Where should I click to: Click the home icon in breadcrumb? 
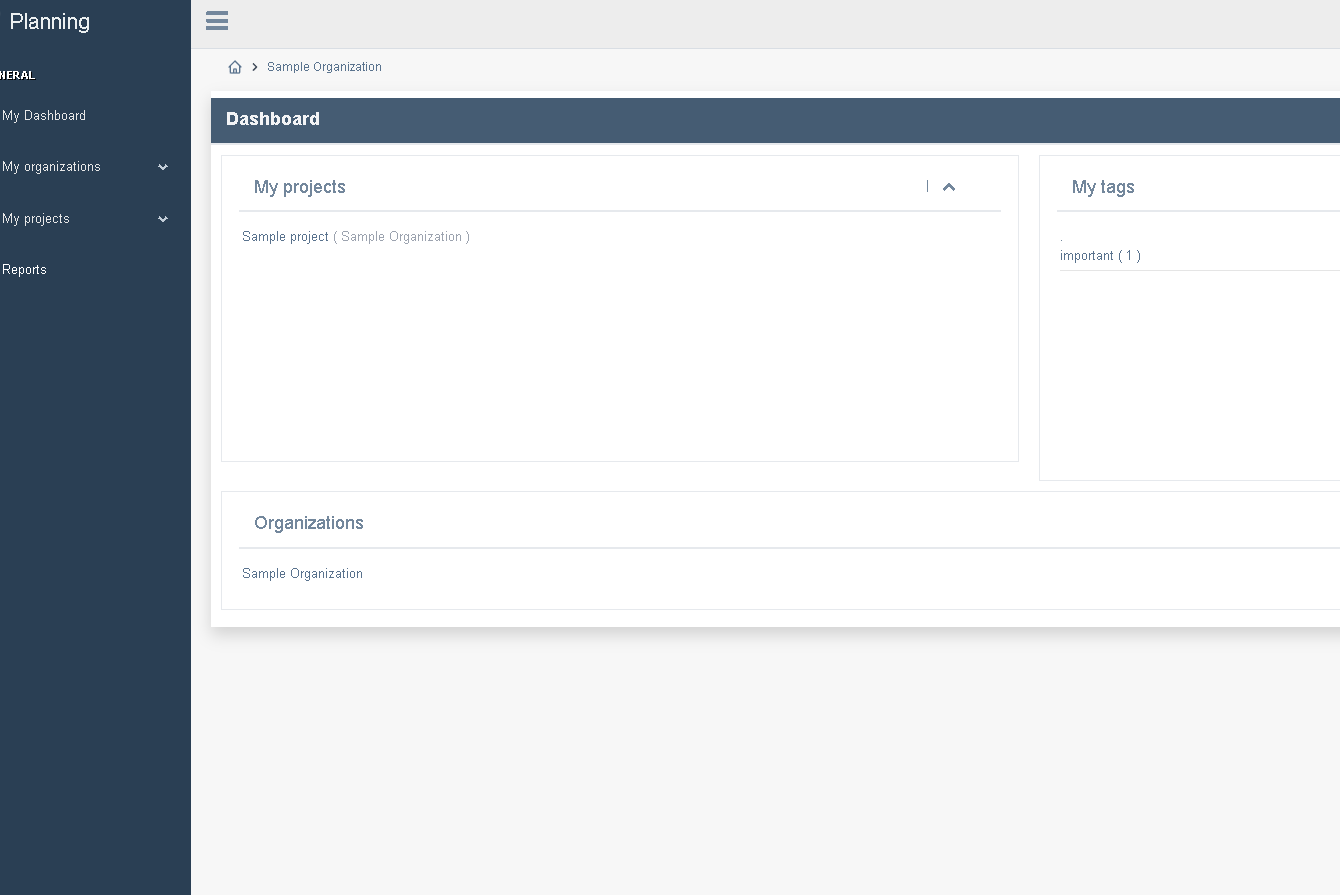tap(235, 67)
